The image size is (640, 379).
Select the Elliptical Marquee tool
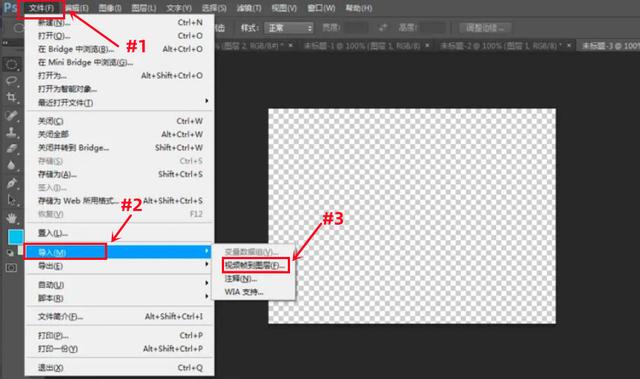click(x=11, y=64)
